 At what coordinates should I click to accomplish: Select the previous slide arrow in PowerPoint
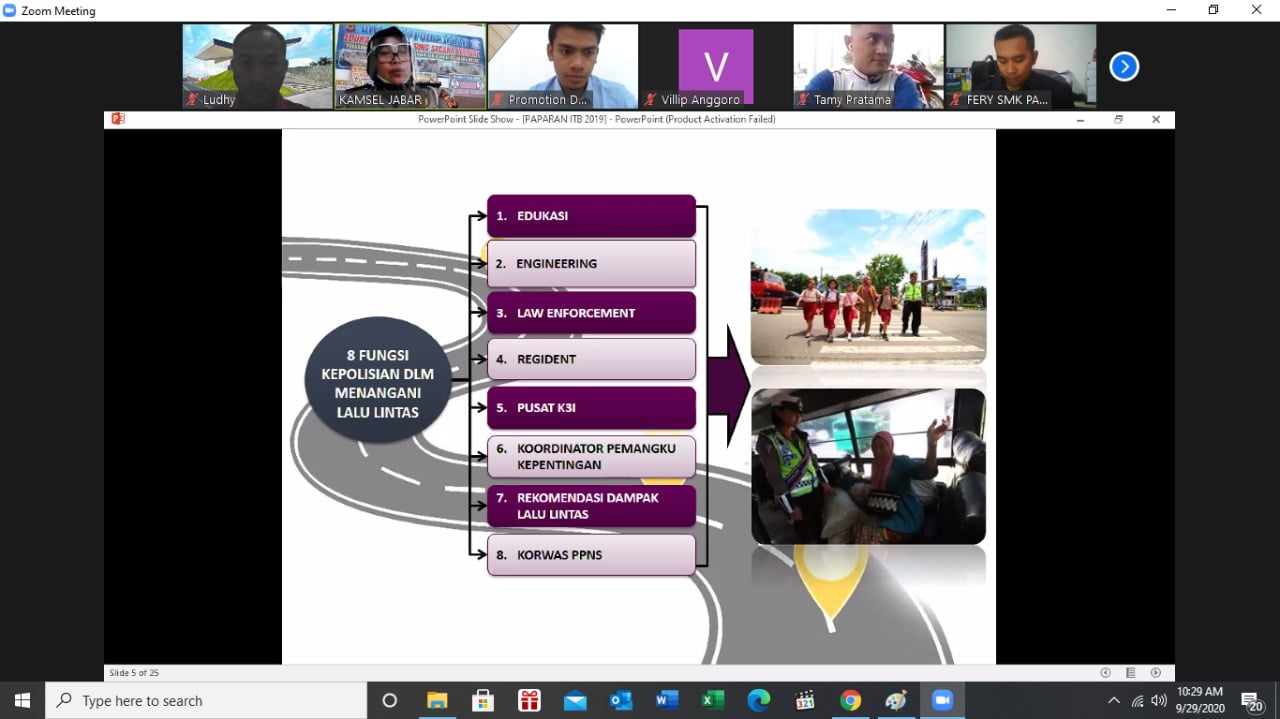(1105, 672)
